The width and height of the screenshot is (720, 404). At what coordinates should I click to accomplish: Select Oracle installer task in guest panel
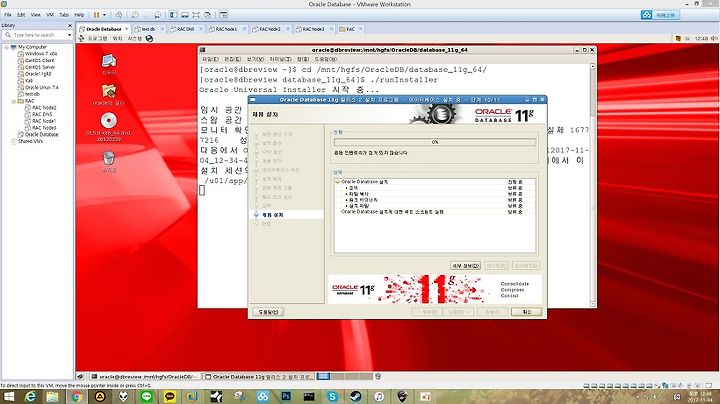coord(259,376)
